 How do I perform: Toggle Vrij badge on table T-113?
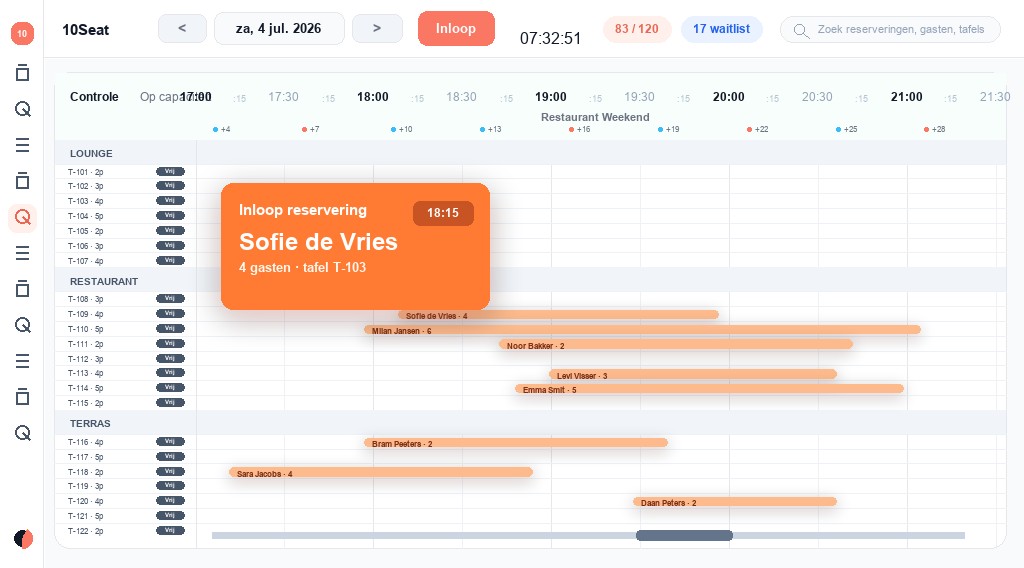click(x=170, y=373)
